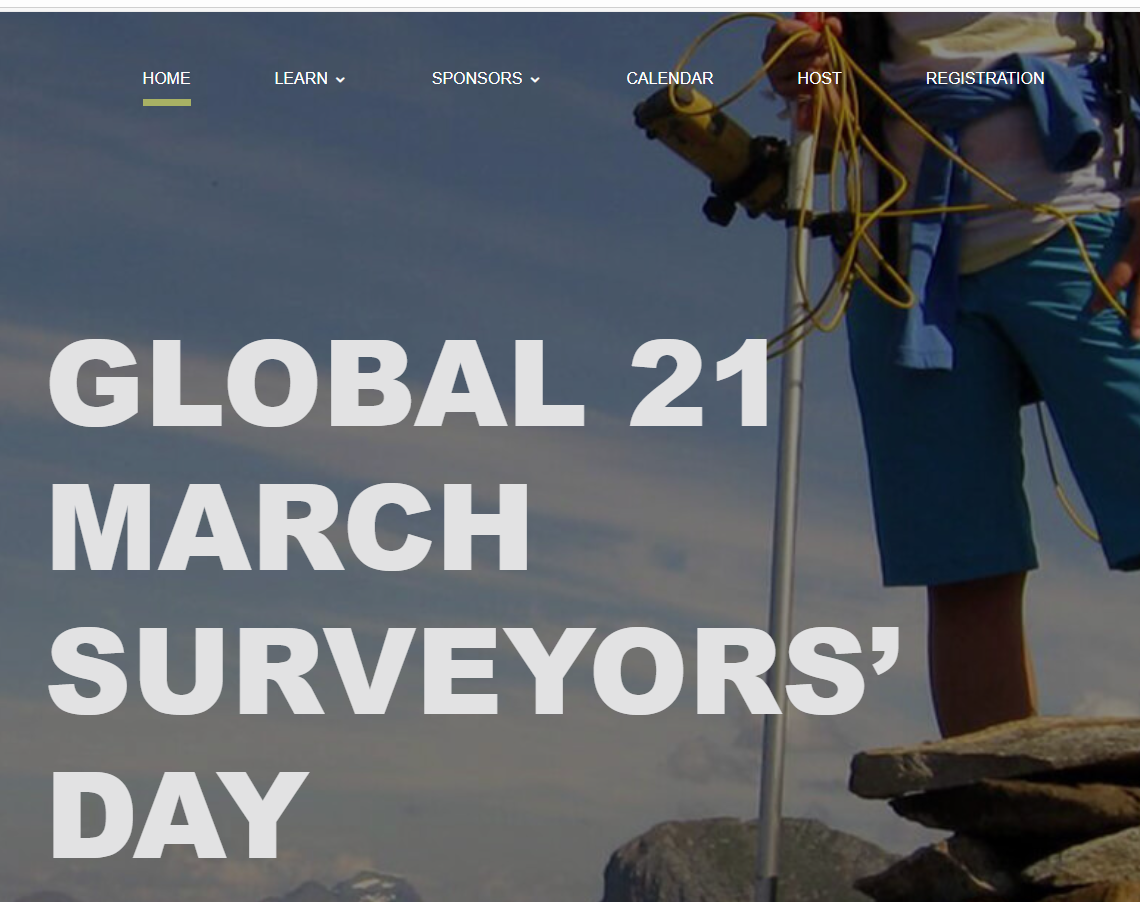
Task: Click the number 21 in the headline
Action: point(702,386)
